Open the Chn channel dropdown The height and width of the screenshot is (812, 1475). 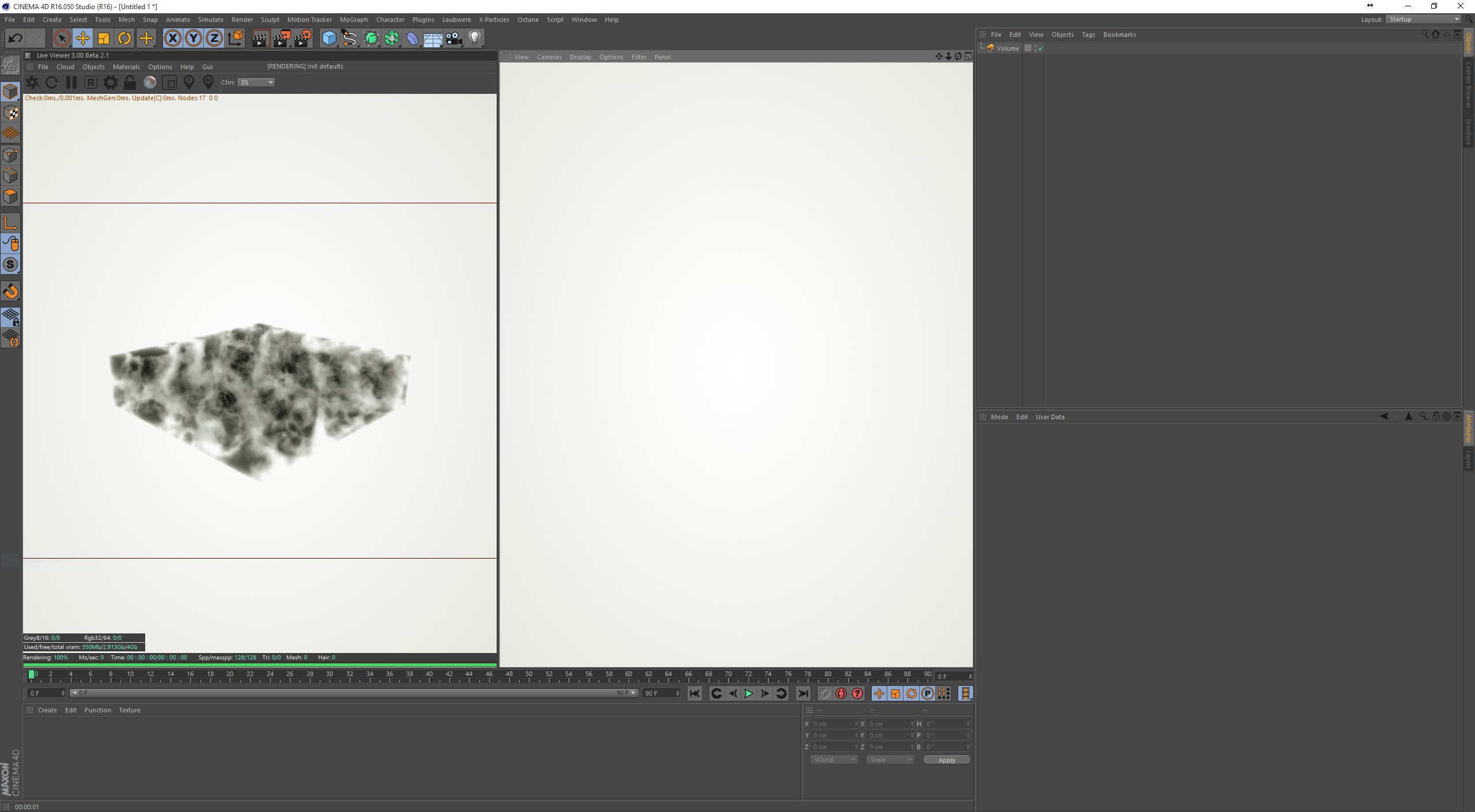256,82
